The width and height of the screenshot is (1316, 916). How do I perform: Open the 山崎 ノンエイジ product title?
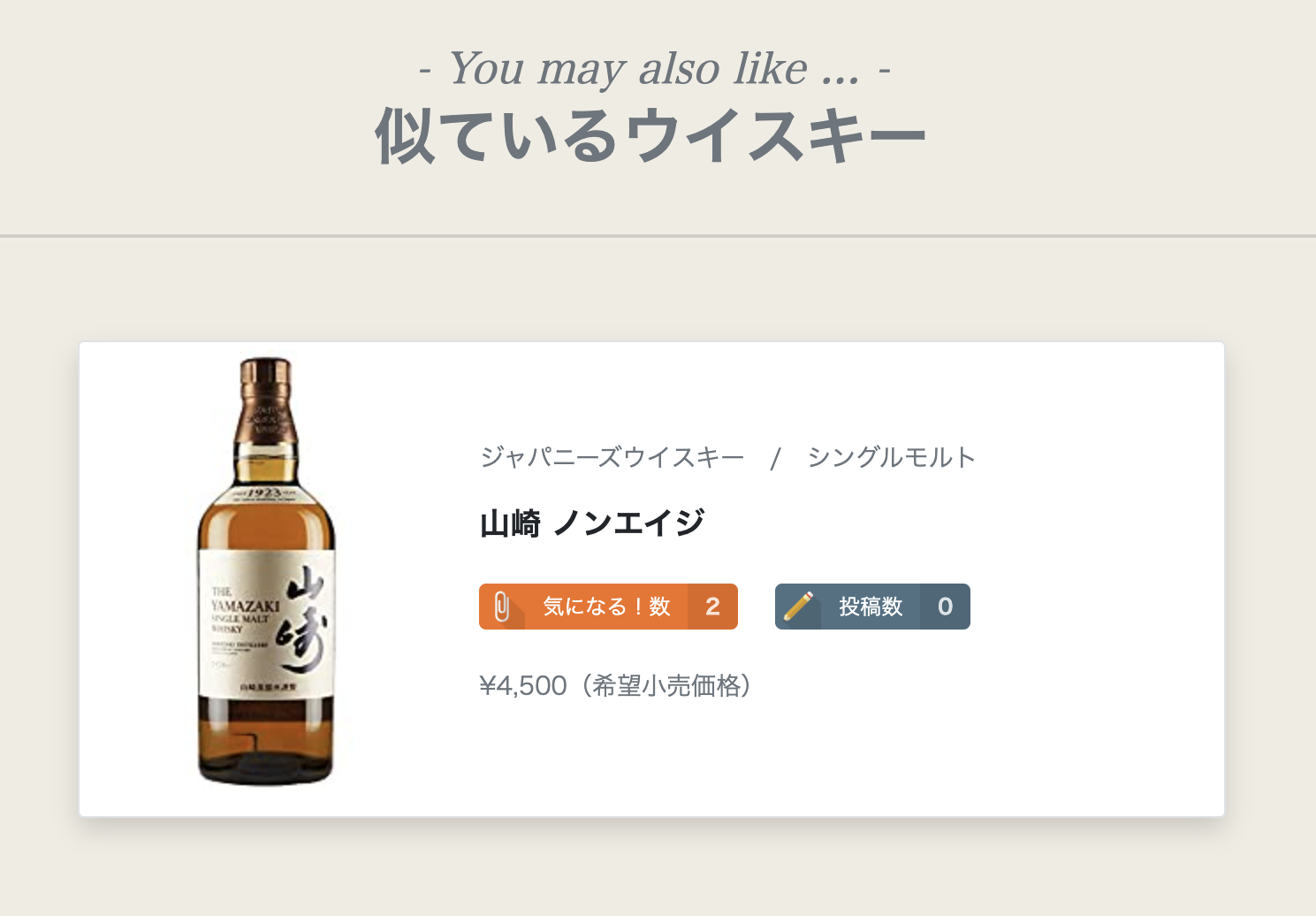(x=591, y=523)
